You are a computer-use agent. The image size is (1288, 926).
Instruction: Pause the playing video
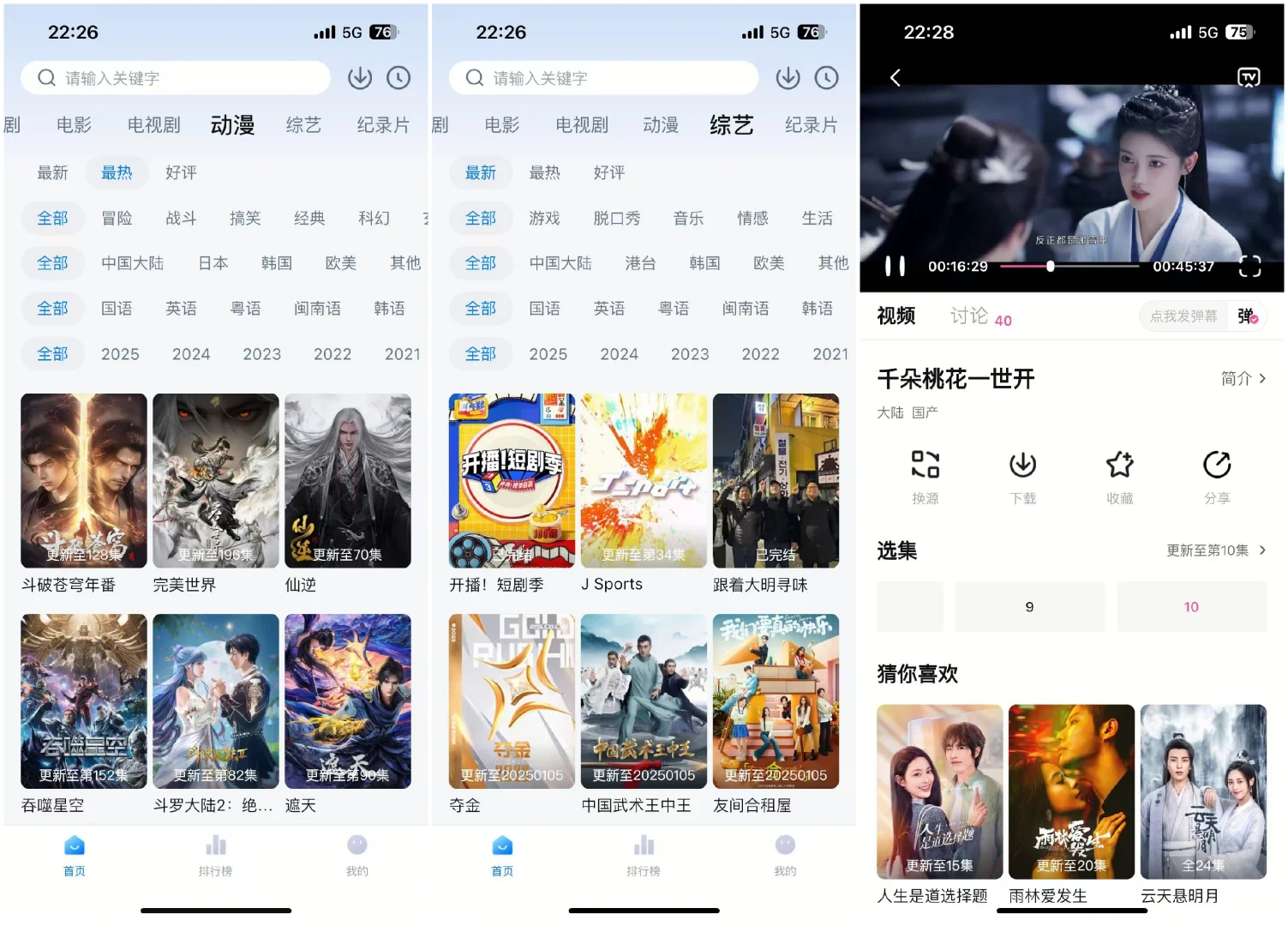coord(894,266)
